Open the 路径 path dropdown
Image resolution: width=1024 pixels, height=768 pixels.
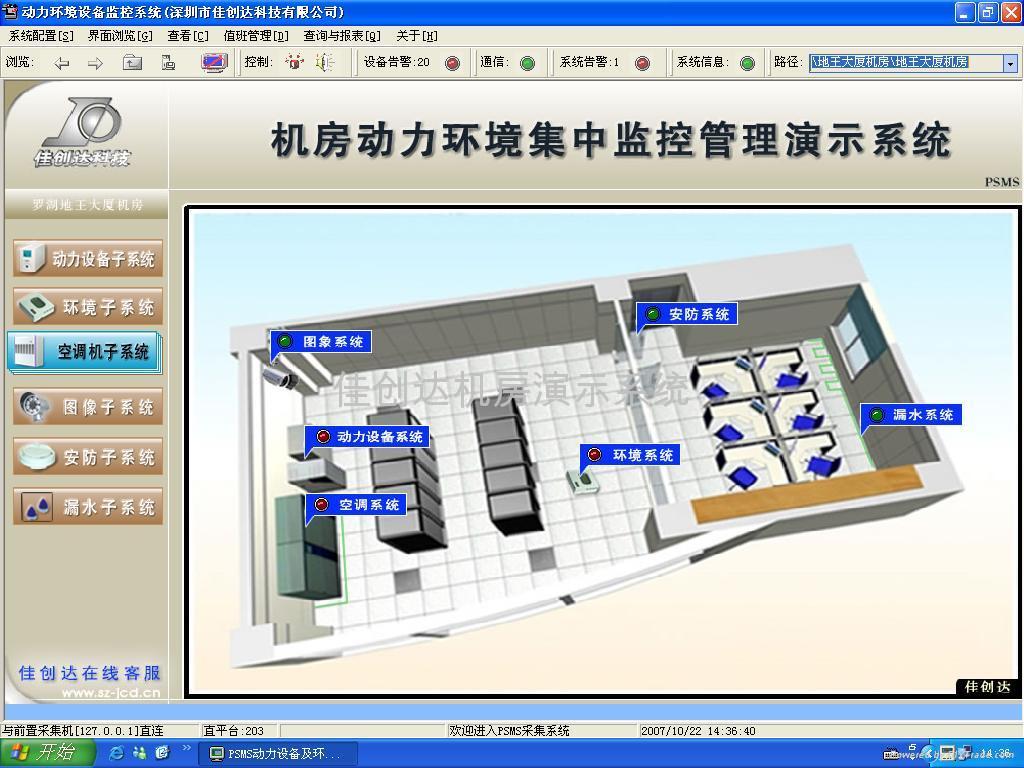[1007, 61]
